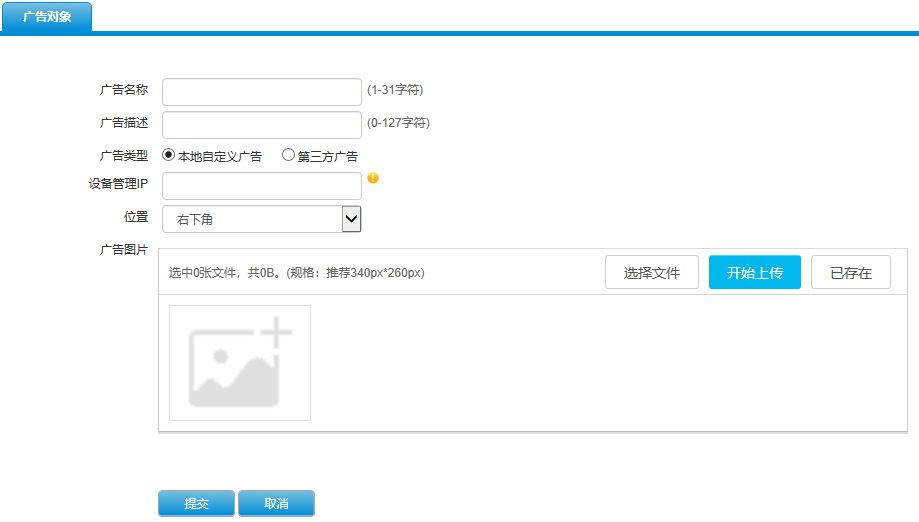919x522 pixels.
Task: Click the 广告图片 label
Action: coord(124,250)
